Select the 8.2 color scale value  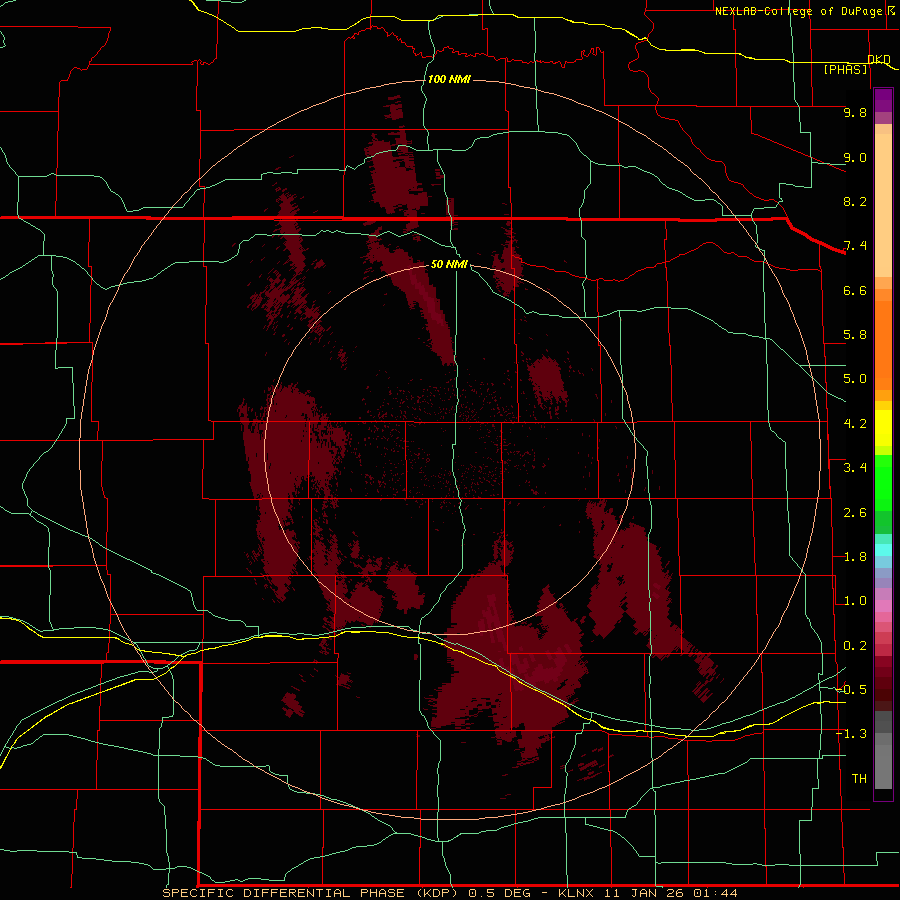tap(855, 201)
